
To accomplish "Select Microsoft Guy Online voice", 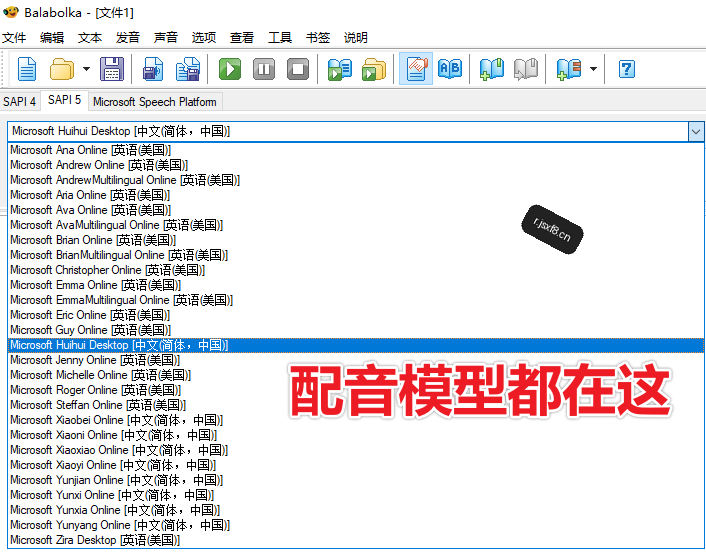I will (356, 330).
